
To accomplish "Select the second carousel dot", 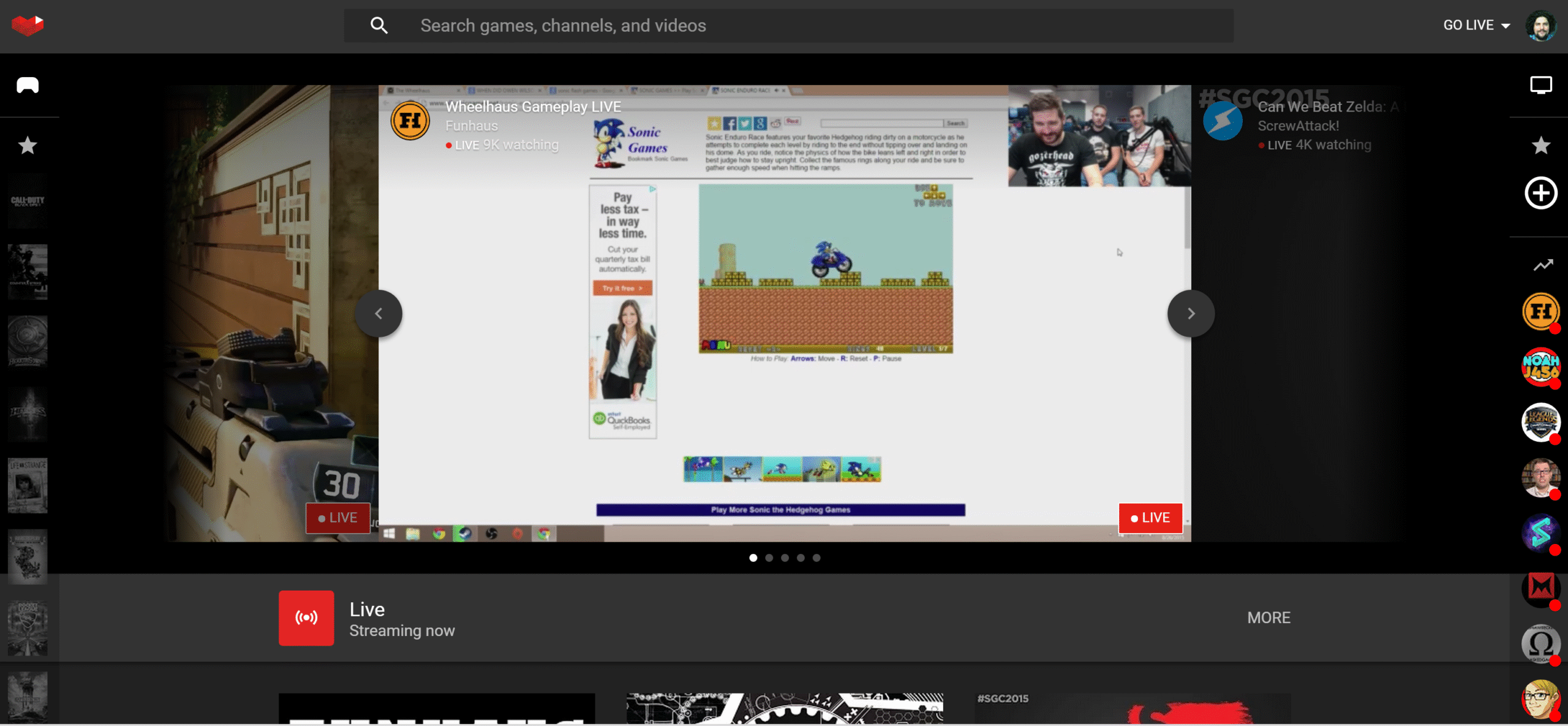I will pyautogui.click(x=769, y=558).
